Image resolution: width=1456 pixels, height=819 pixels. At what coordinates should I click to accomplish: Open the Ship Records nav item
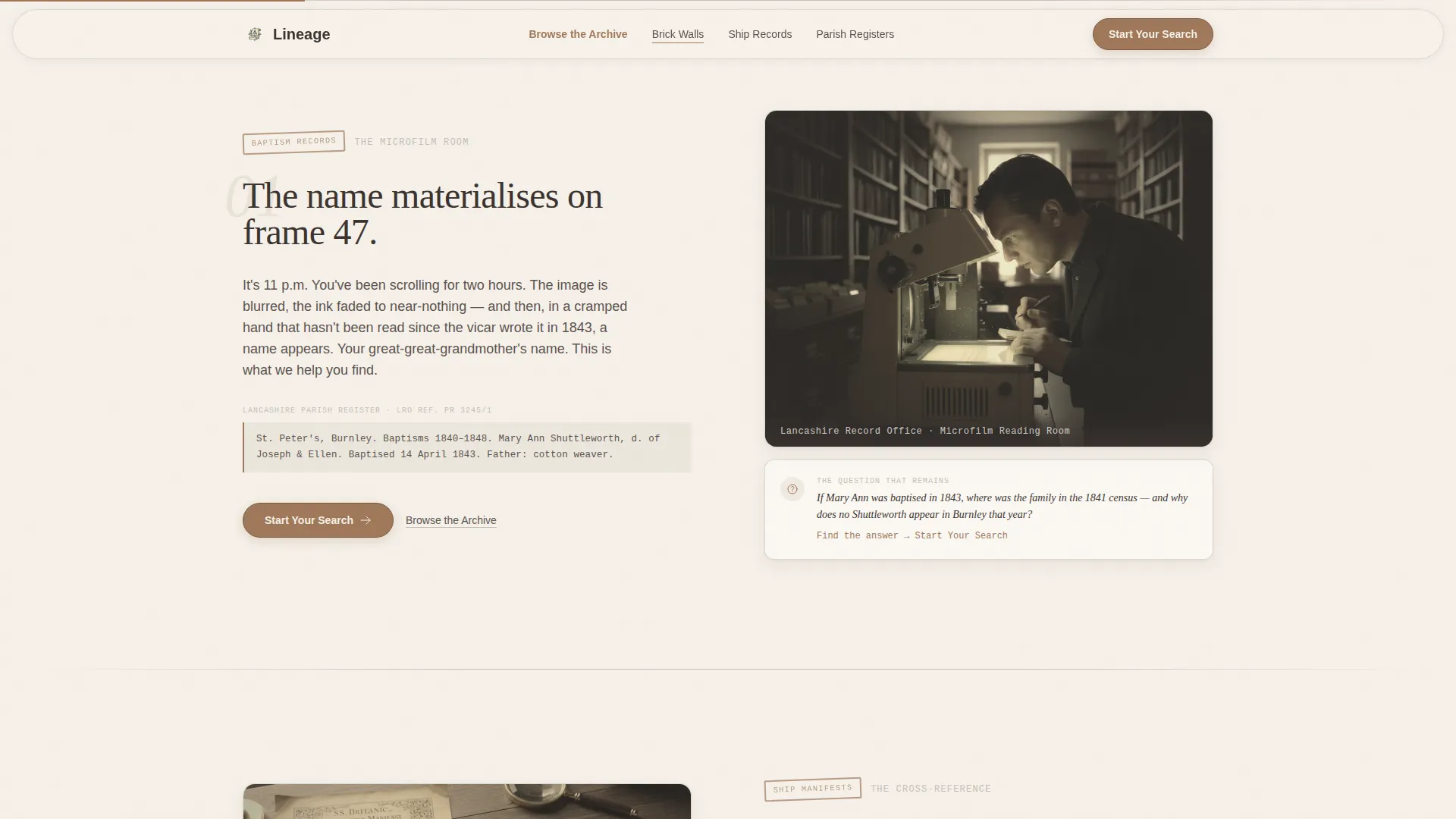pos(760,34)
